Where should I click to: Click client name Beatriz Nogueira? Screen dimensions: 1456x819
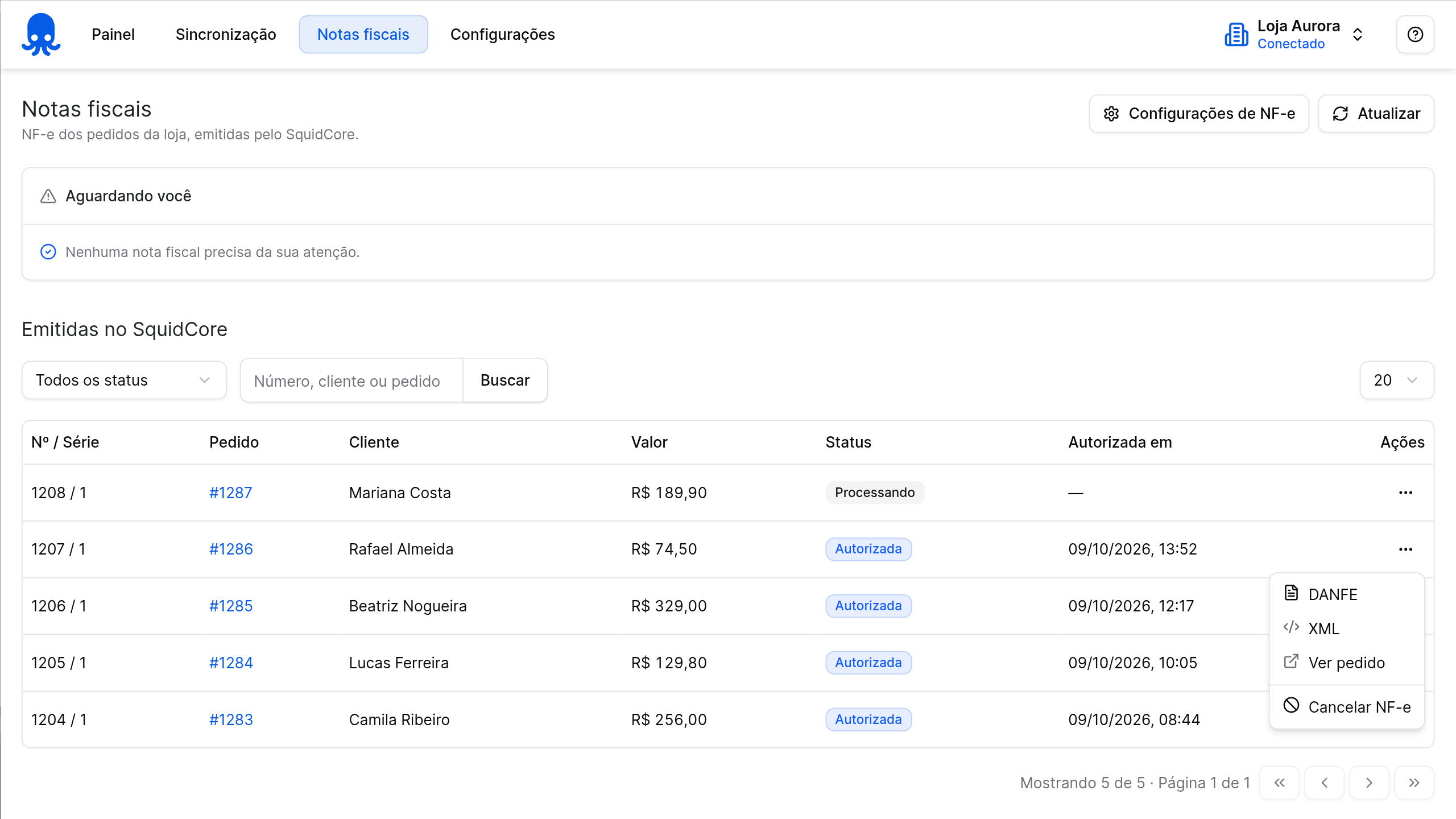click(408, 606)
